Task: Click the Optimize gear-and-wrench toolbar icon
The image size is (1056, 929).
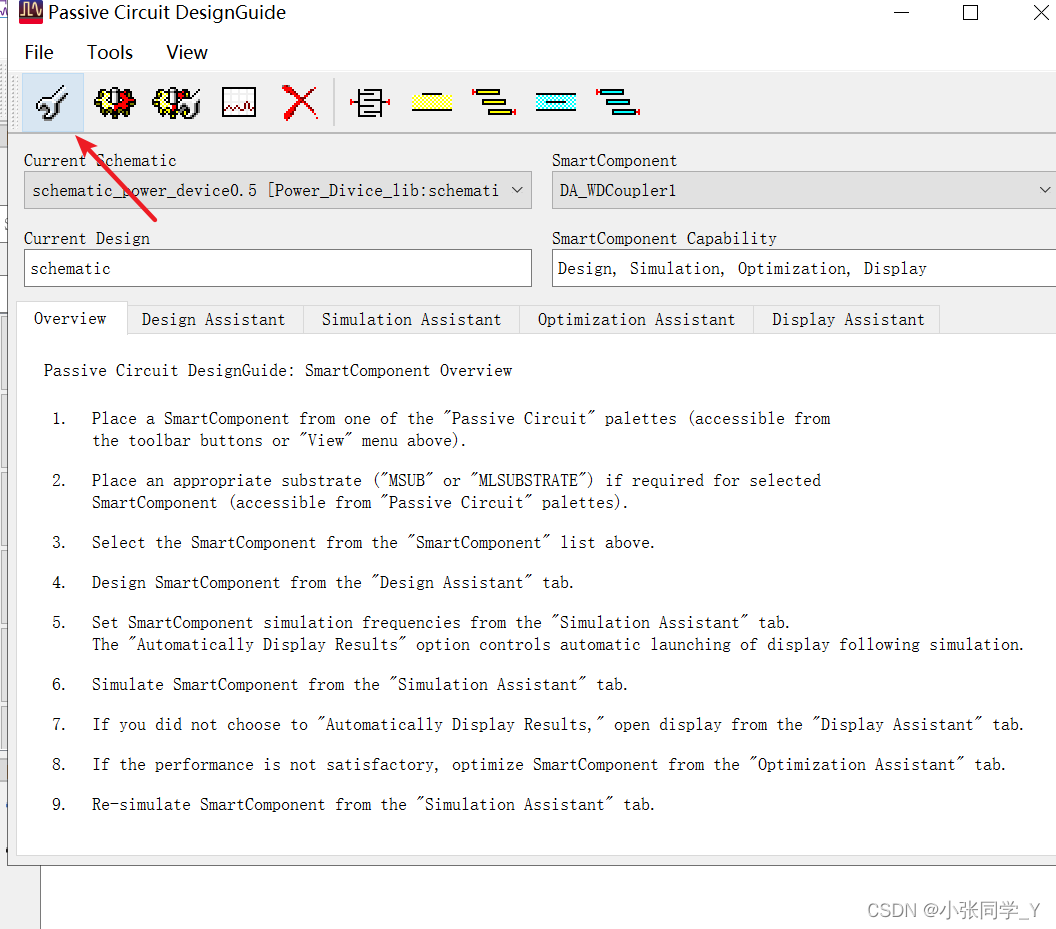Action: pos(176,103)
